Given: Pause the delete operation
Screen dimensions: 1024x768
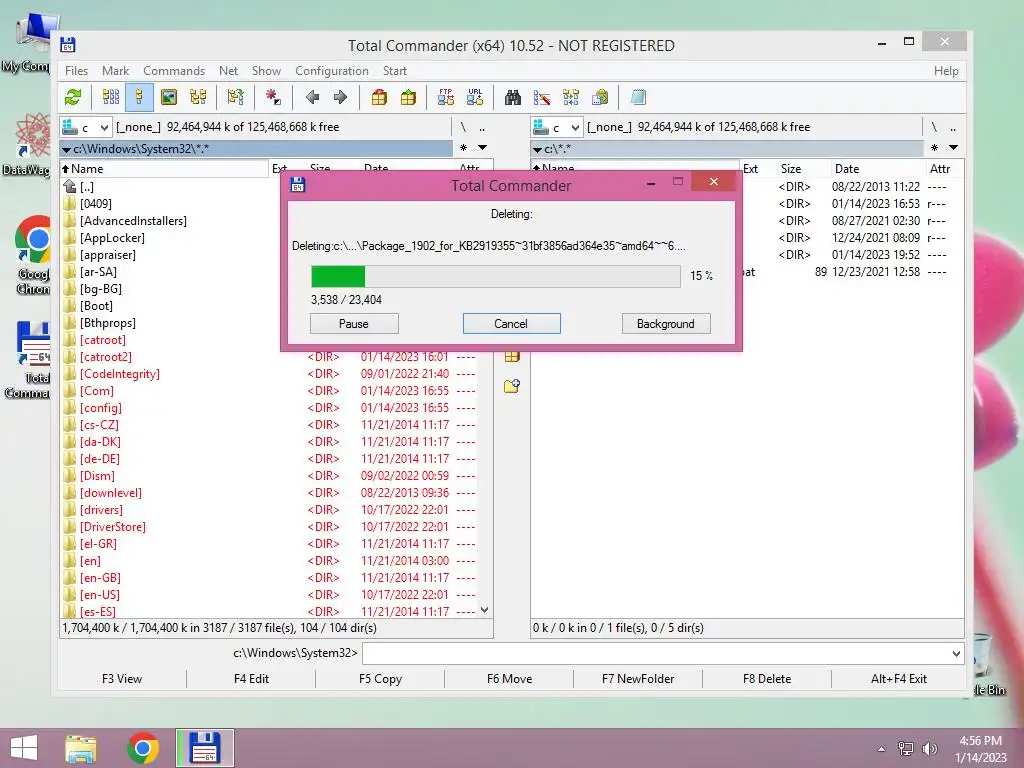Looking at the screenshot, I should click(354, 324).
